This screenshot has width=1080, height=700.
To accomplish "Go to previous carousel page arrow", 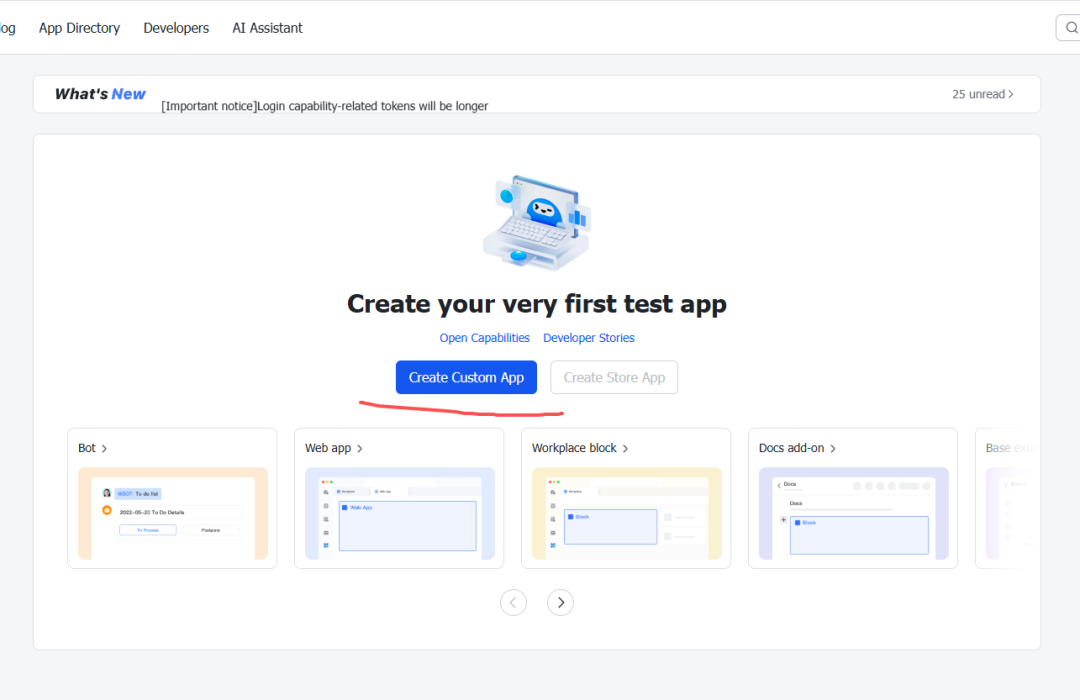I will (x=513, y=602).
